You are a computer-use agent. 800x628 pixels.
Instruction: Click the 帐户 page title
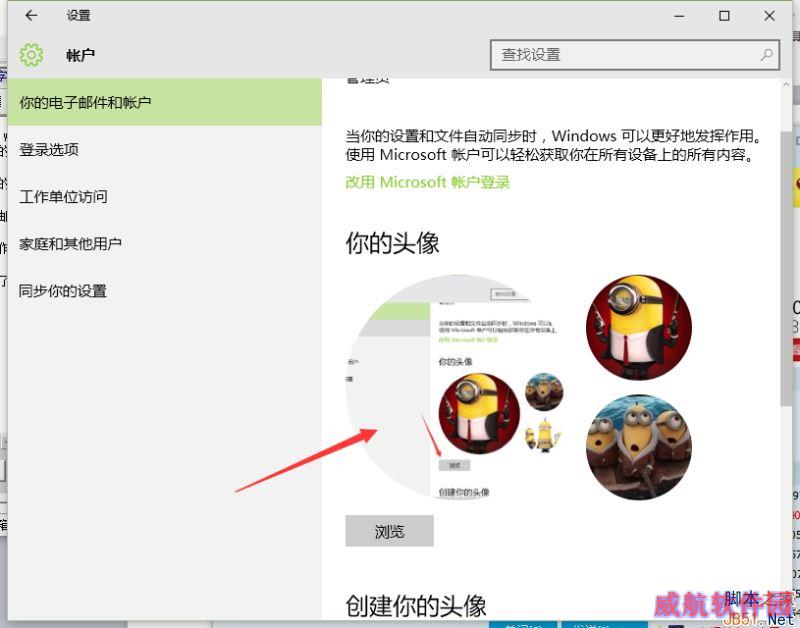tap(81, 55)
